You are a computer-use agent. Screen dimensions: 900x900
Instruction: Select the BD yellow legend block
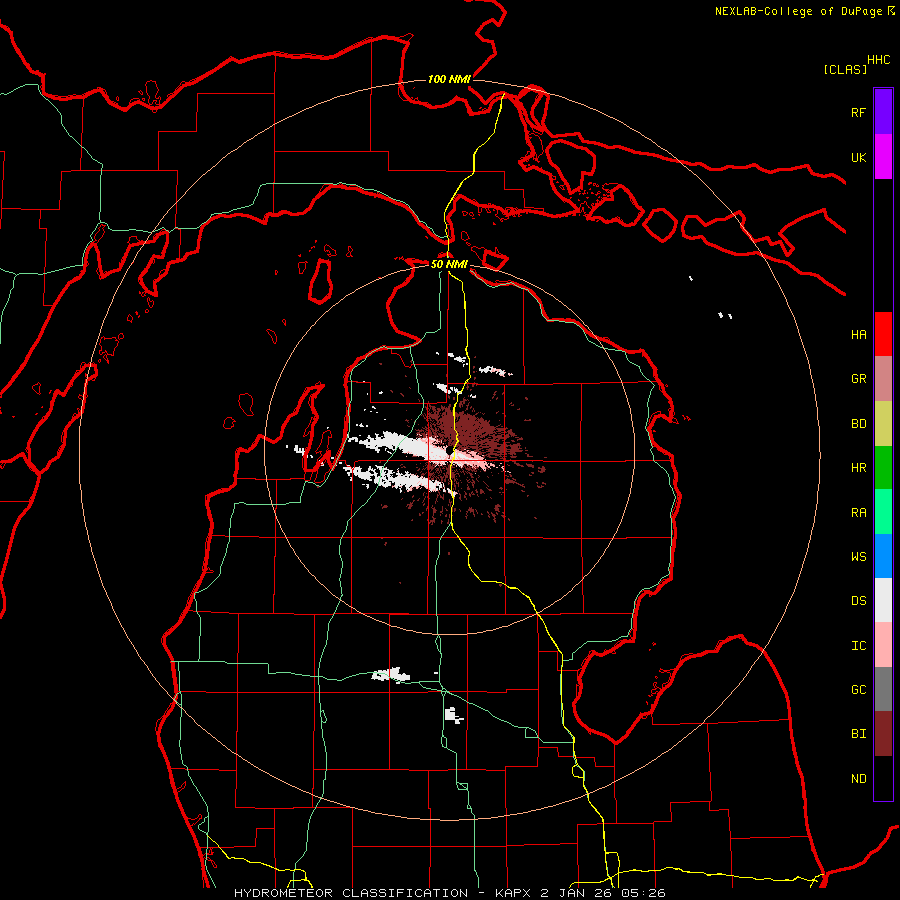pyautogui.click(x=883, y=423)
